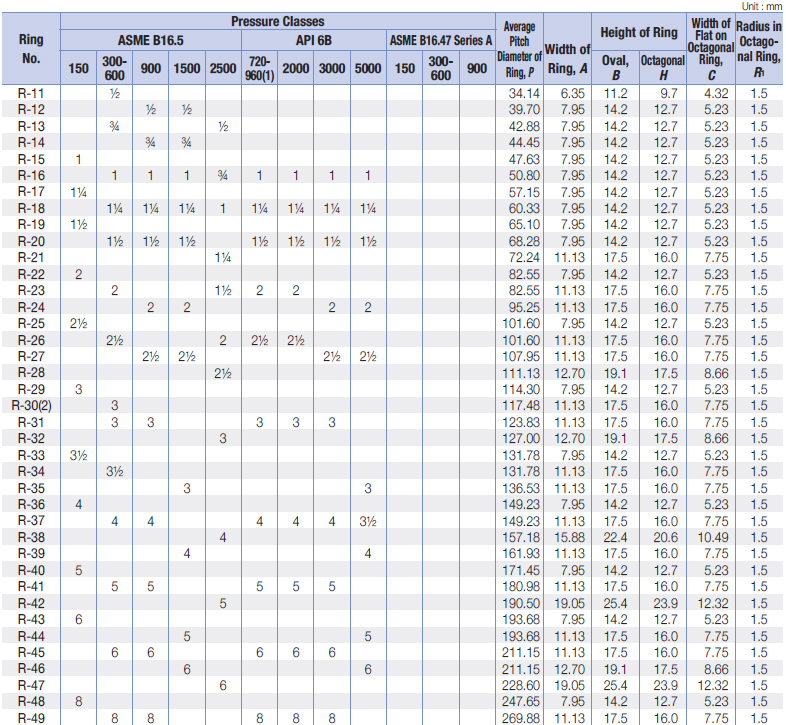This screenshot has width=786, height=725.
Task: Click the Ring No. column header
Action: pos(31,49)
